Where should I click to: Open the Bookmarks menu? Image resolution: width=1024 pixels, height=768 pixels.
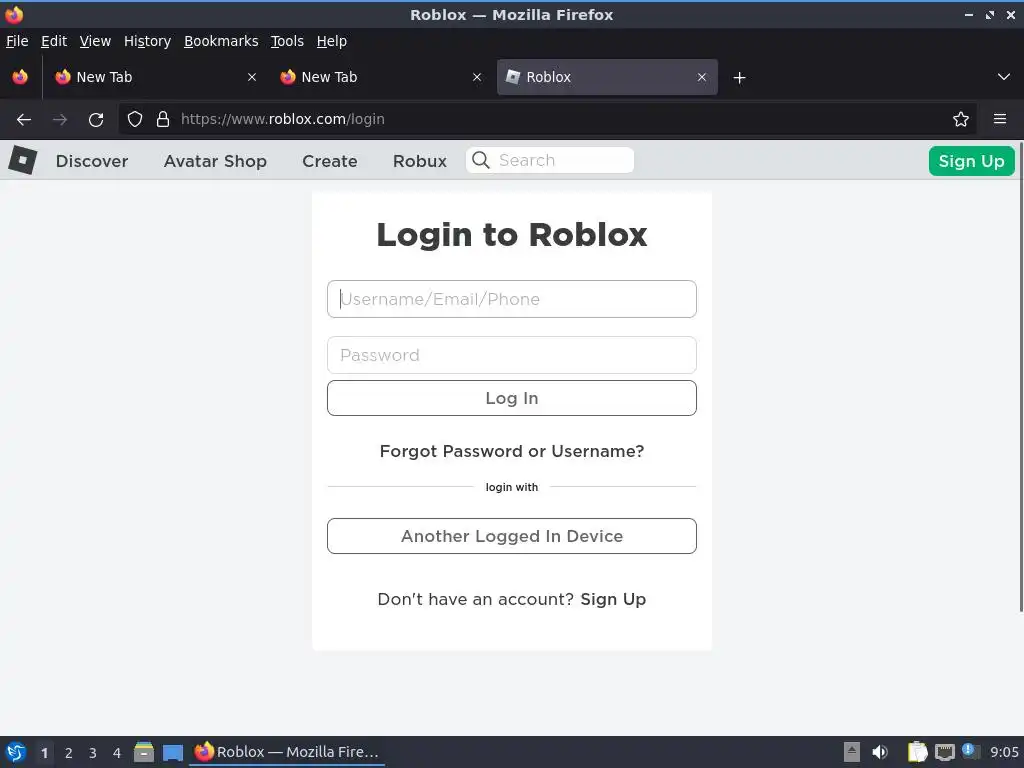221,41
